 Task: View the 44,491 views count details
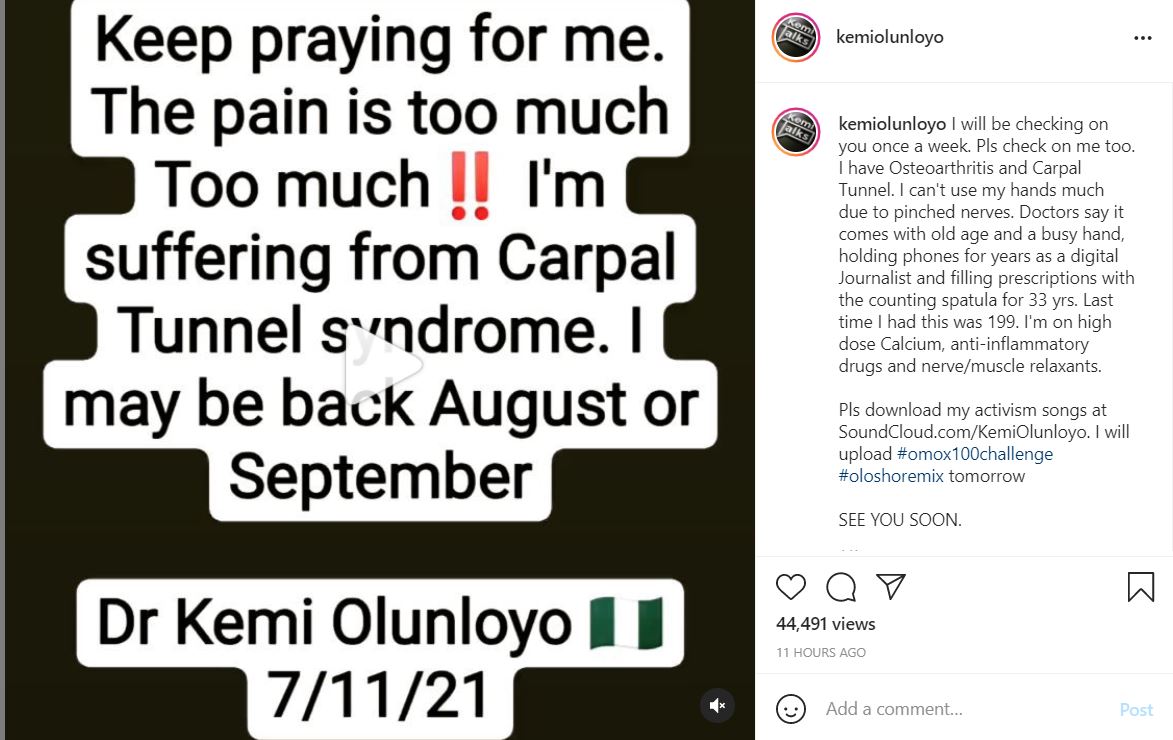click(826, 624)
